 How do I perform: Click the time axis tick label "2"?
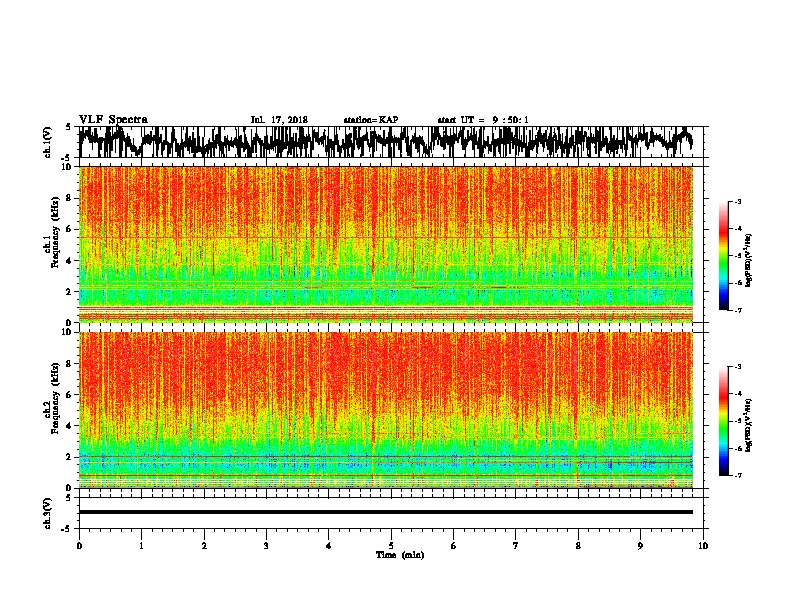point(204,546)
